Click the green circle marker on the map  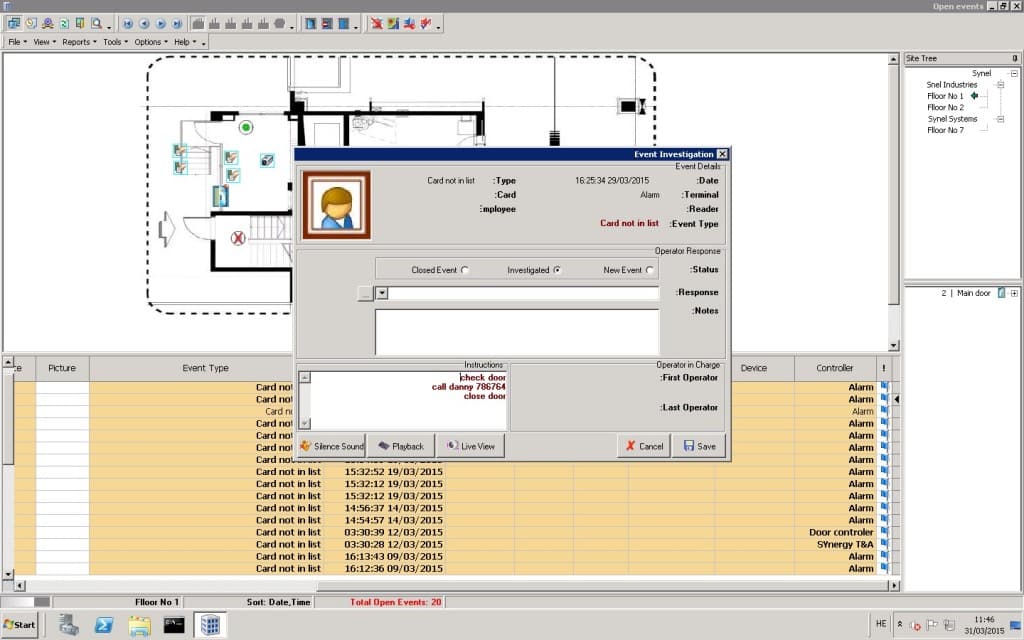(x=246, y=127)
